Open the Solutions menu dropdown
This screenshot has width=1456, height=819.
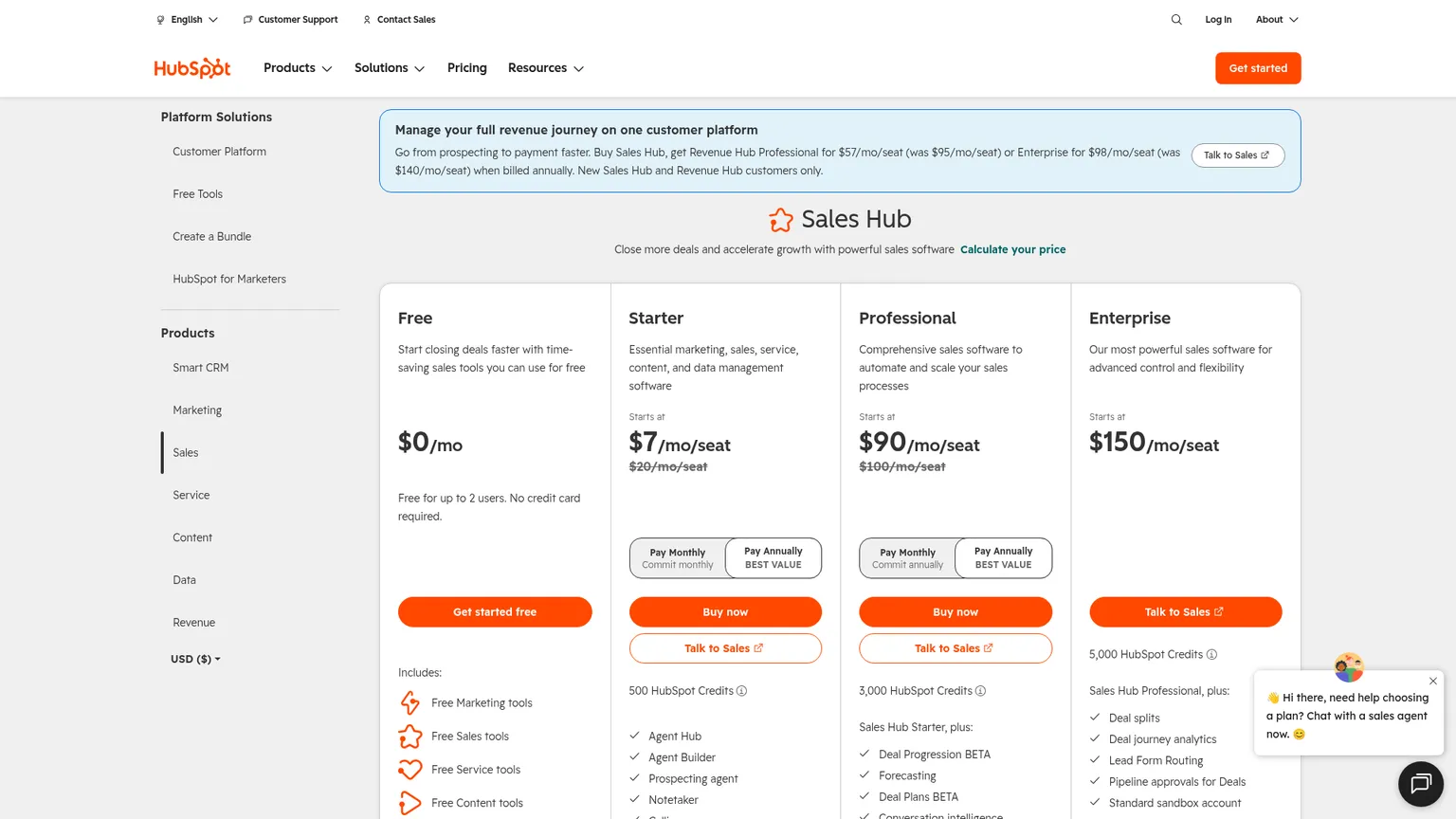(390, 68)
